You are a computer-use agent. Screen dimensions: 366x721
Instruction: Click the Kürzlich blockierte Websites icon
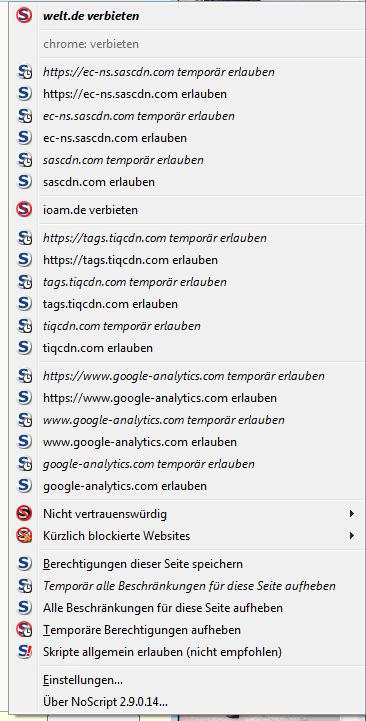(x=24, y=536)
